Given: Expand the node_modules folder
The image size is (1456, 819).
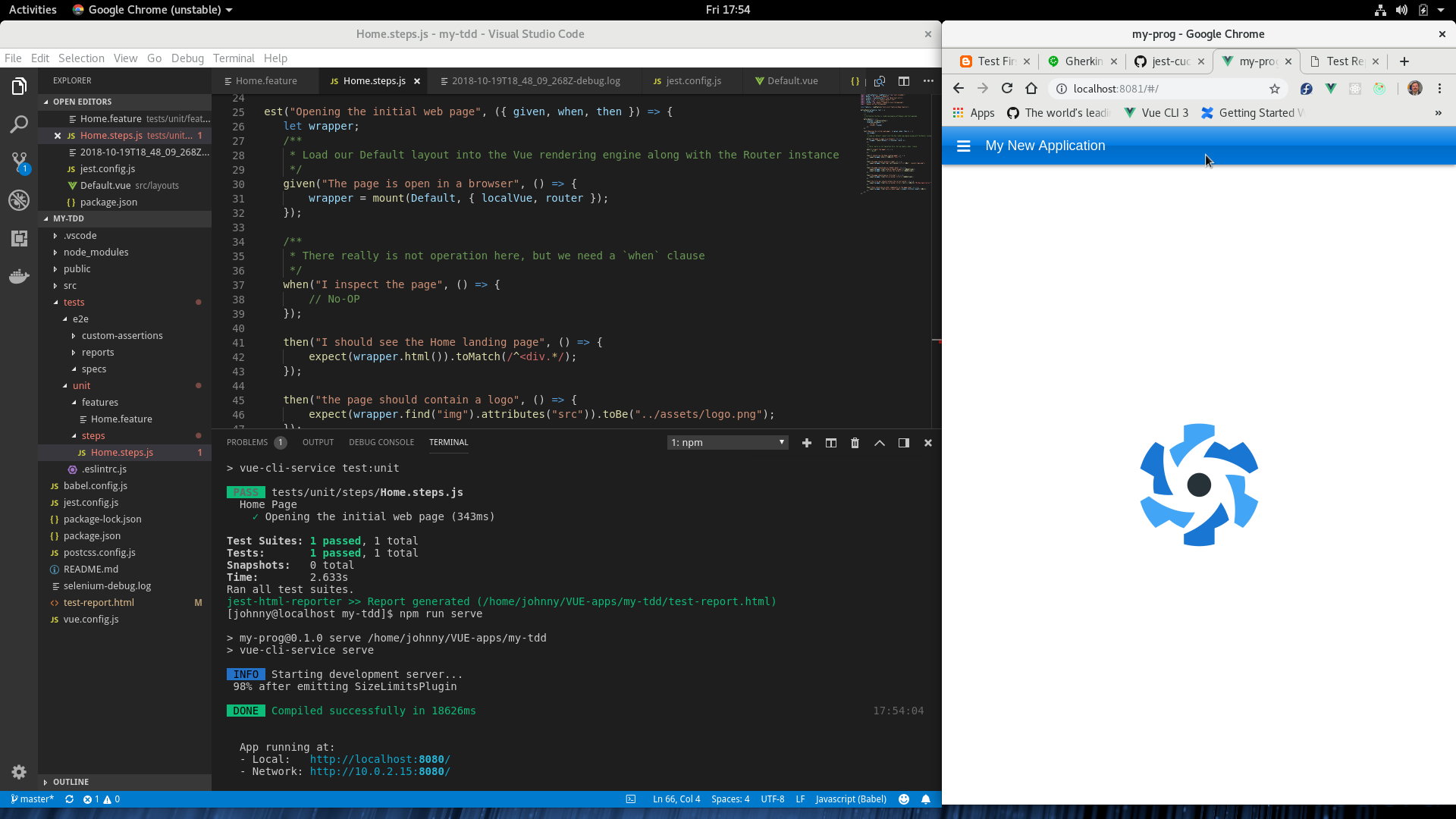Looking at the screenshot, I should [x=96, y=253].
